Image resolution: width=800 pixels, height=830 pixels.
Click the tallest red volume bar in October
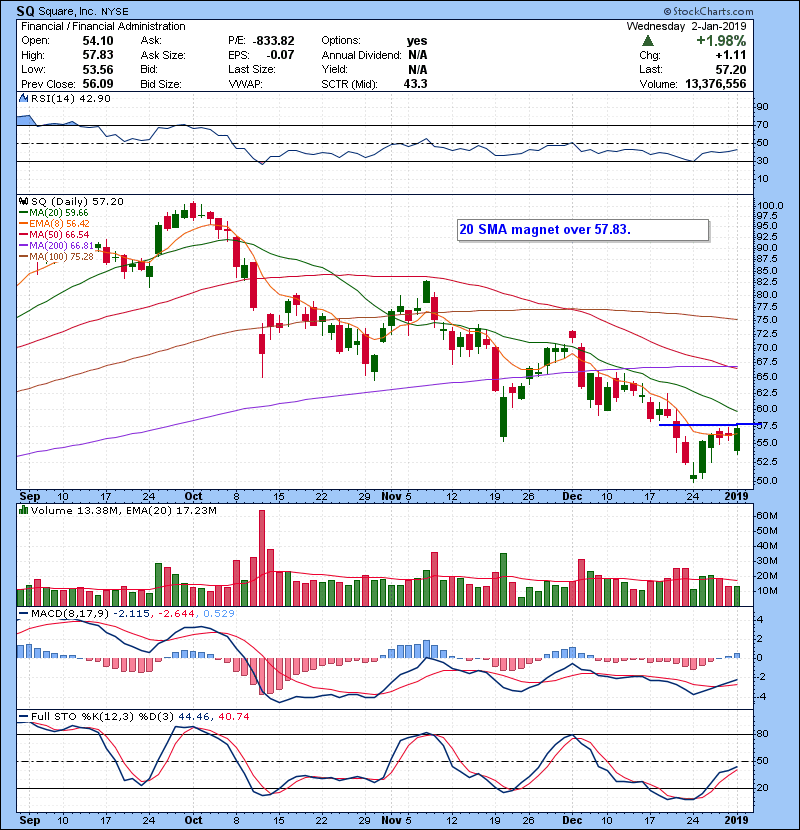262,558
